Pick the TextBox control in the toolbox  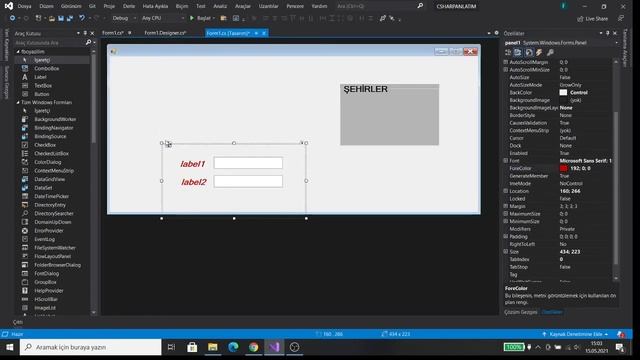pyautogui.click(x=43, y=86)
